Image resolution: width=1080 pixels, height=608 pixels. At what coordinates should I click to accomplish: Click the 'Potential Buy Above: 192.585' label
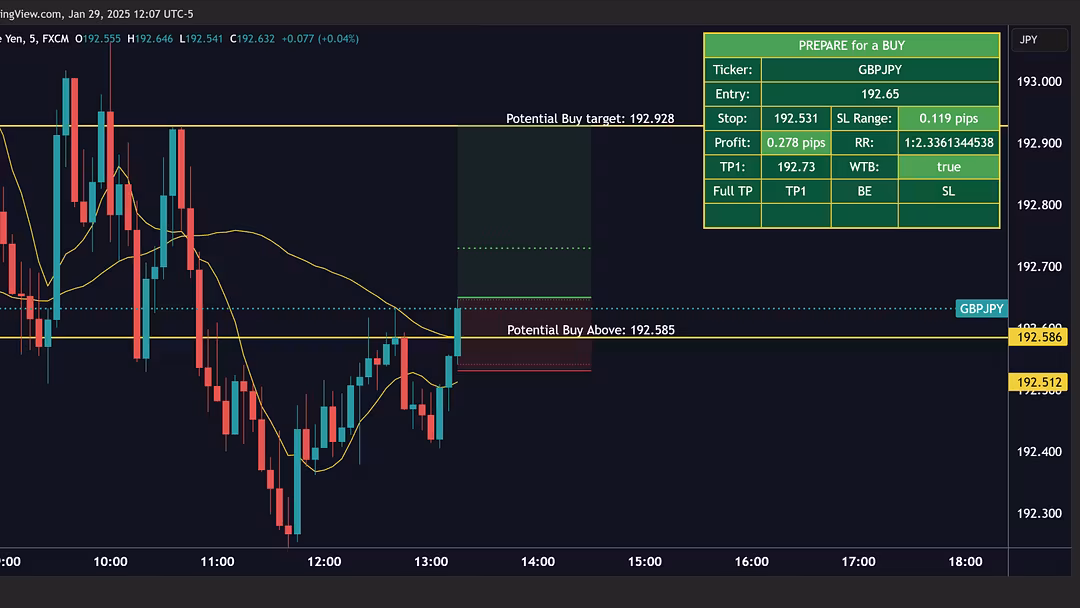[x=590, y=329]
